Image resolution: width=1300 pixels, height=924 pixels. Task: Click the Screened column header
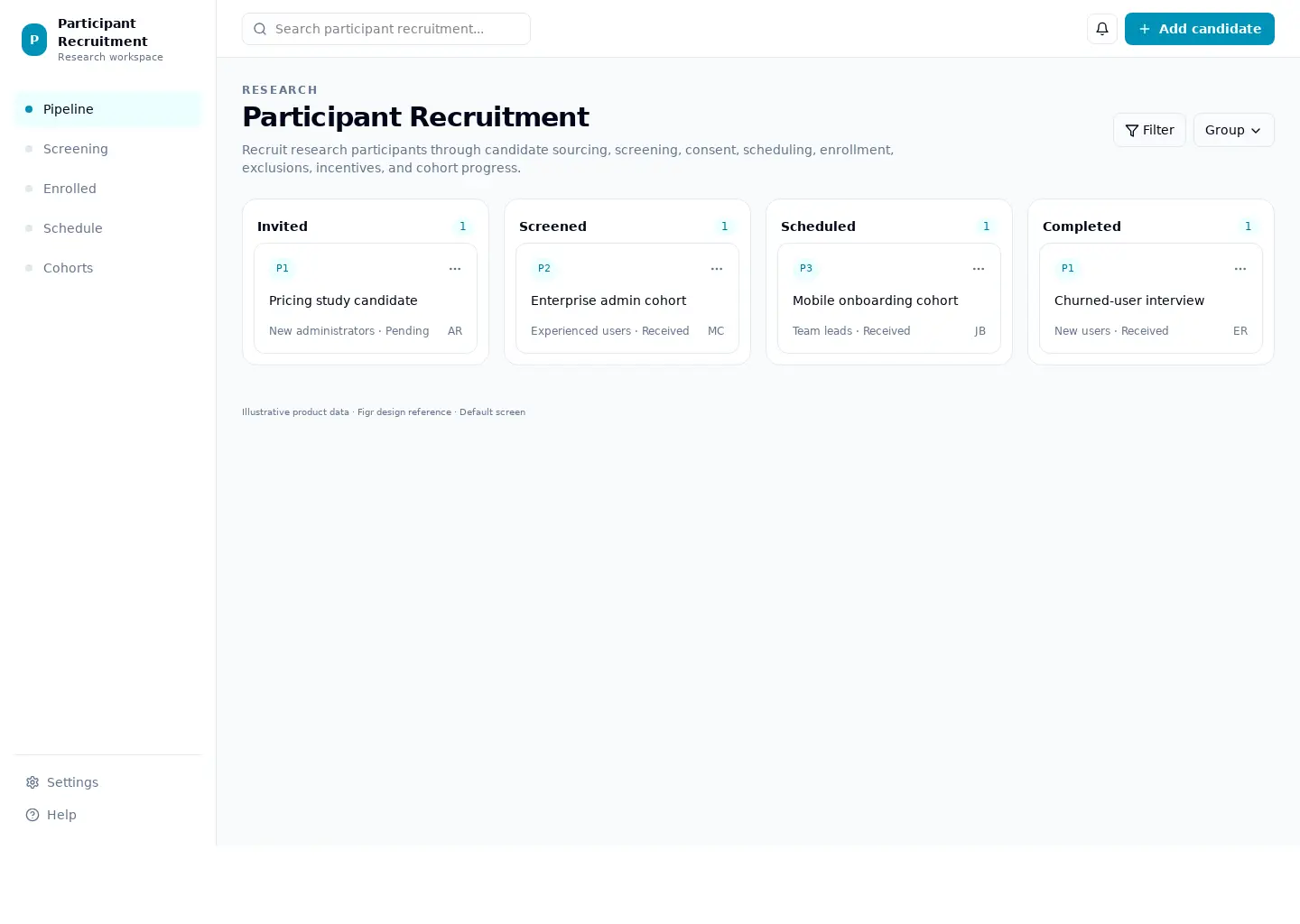tap(552, 226)
